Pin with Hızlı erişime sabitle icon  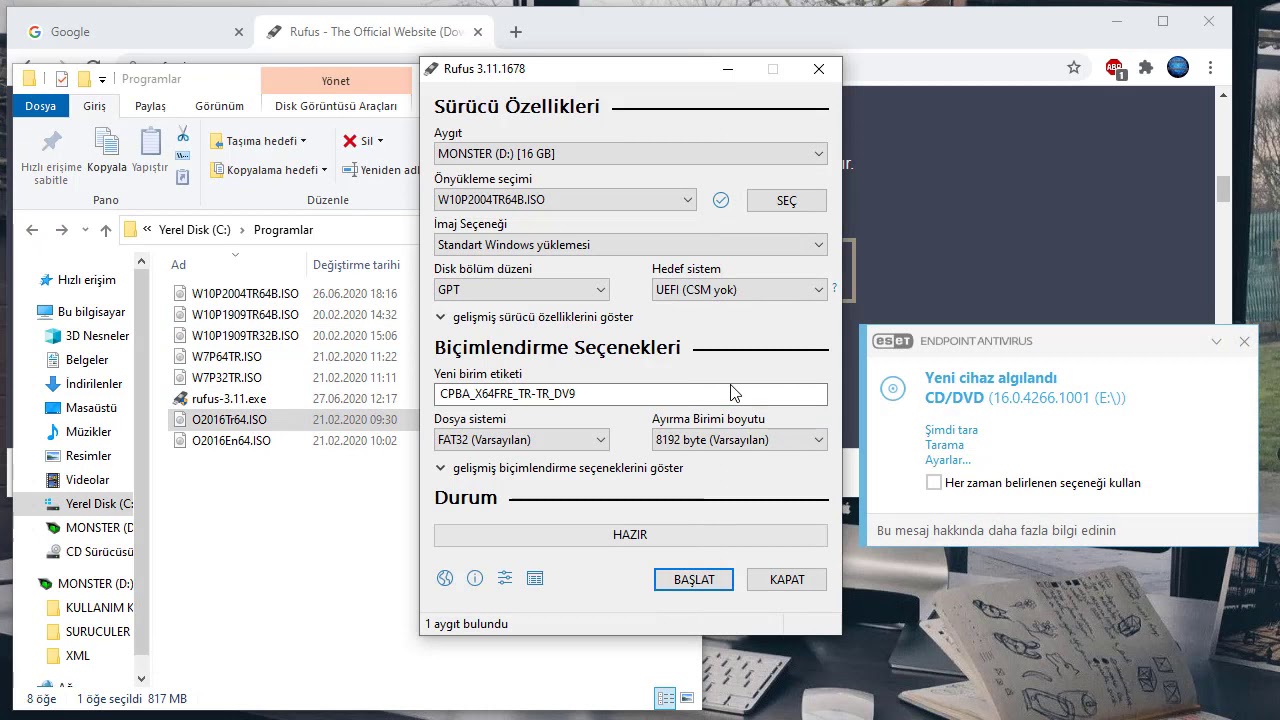pyautogui.click(x=51, y=142)
